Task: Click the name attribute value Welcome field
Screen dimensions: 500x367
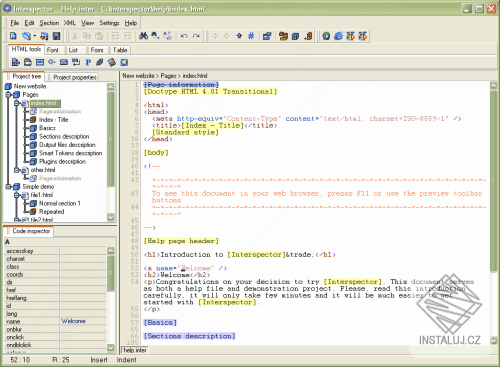Action: coord(83,321)
